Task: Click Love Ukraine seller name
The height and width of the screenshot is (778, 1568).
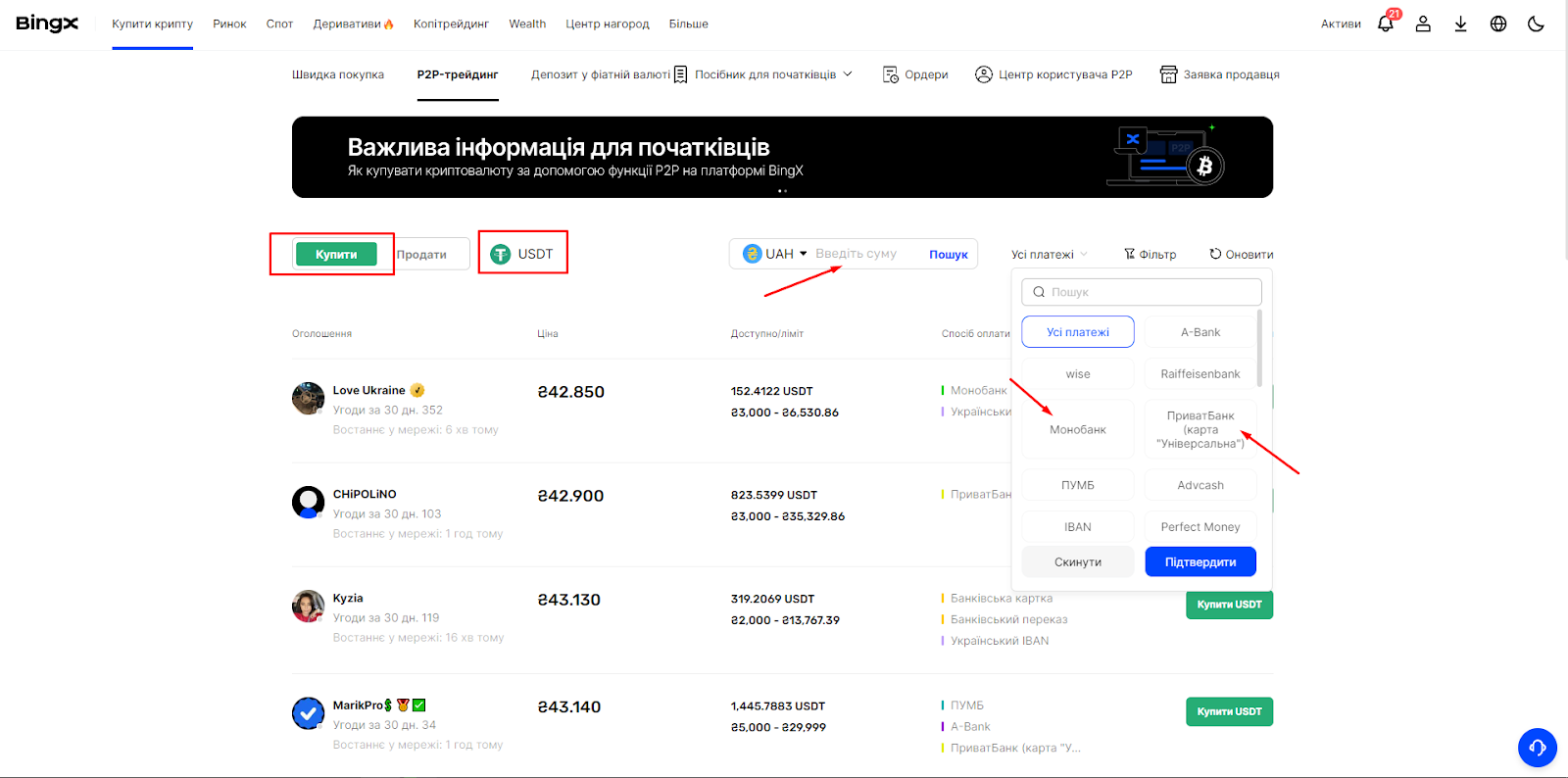Action: tap(368, 390)
